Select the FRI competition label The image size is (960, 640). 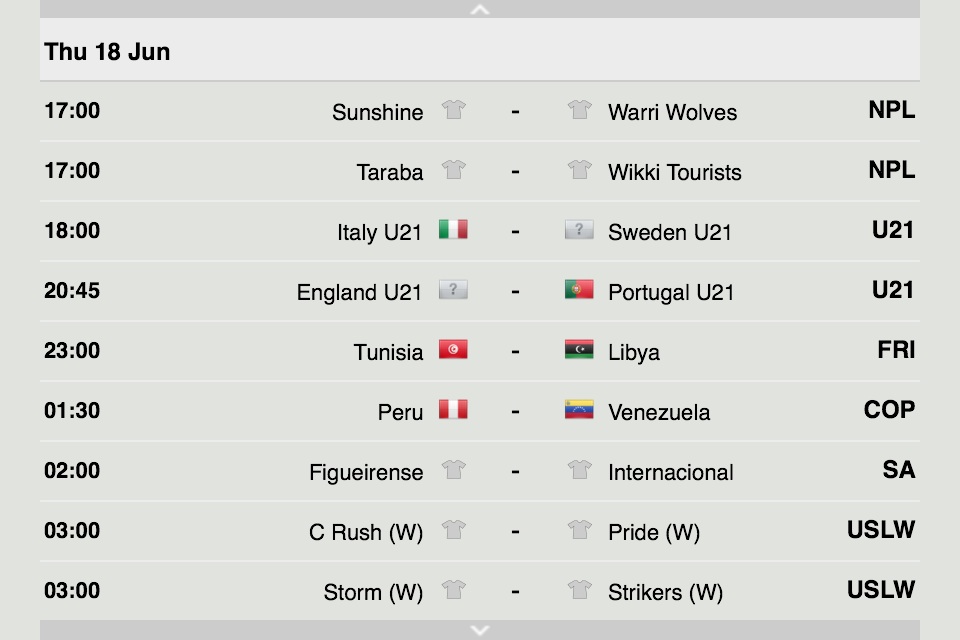click(896, 350)
